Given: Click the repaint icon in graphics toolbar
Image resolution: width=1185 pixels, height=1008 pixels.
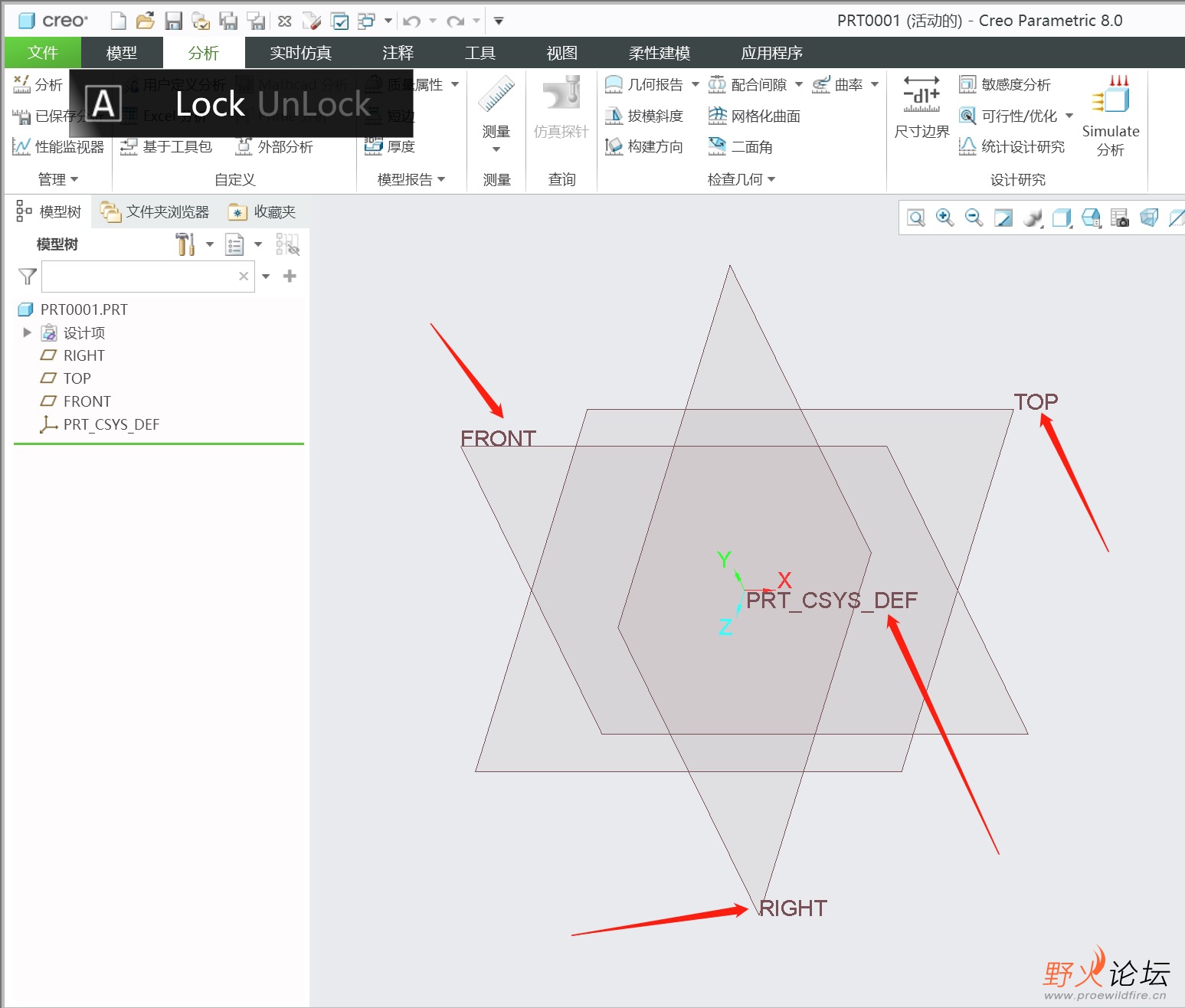Looking at the screenshot, I should click(x=1003, y=218).
